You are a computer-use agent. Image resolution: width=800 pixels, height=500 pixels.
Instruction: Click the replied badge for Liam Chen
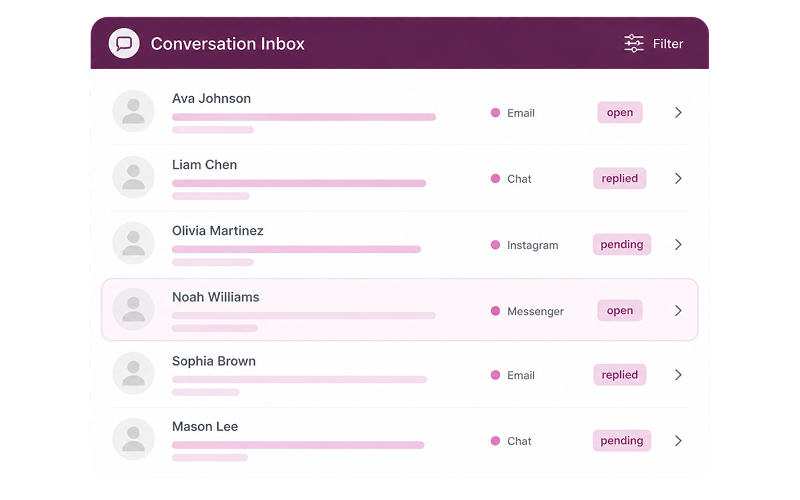pos(619,178)
